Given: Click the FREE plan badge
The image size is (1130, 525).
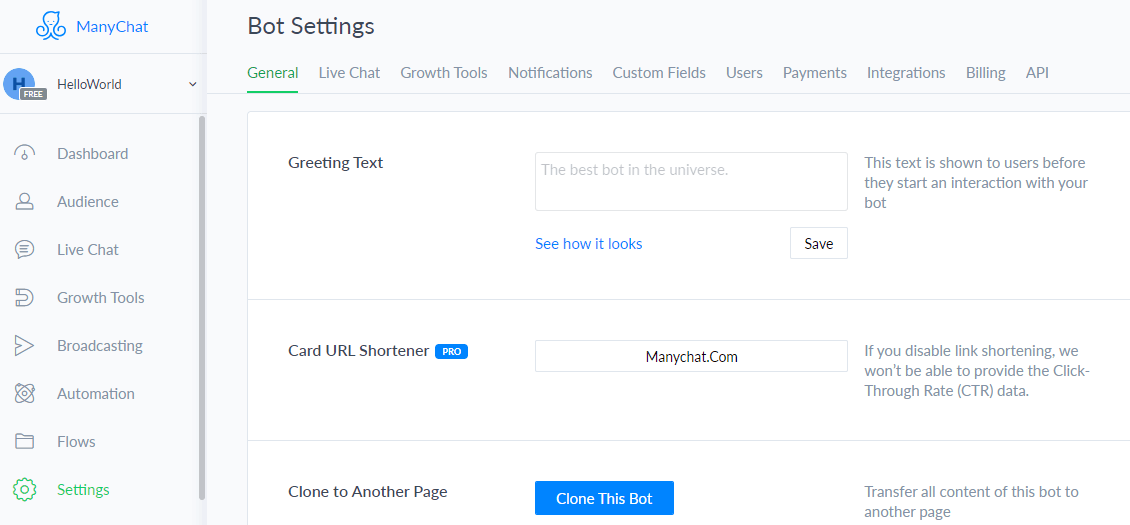Looking at the screenshot, I should click(33, 94).
